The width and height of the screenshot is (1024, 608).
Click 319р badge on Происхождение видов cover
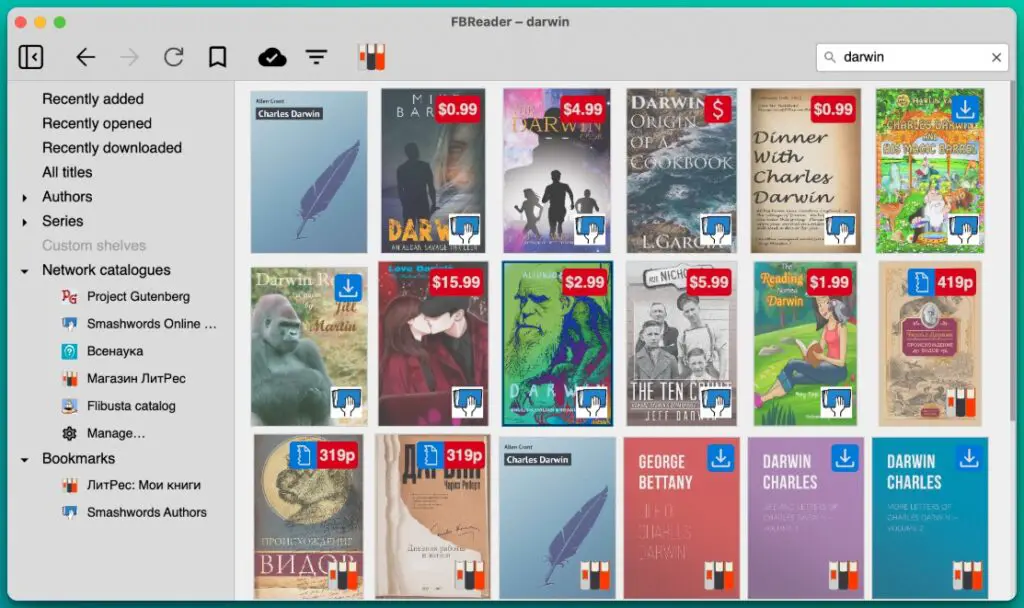[x=337, y=455]
